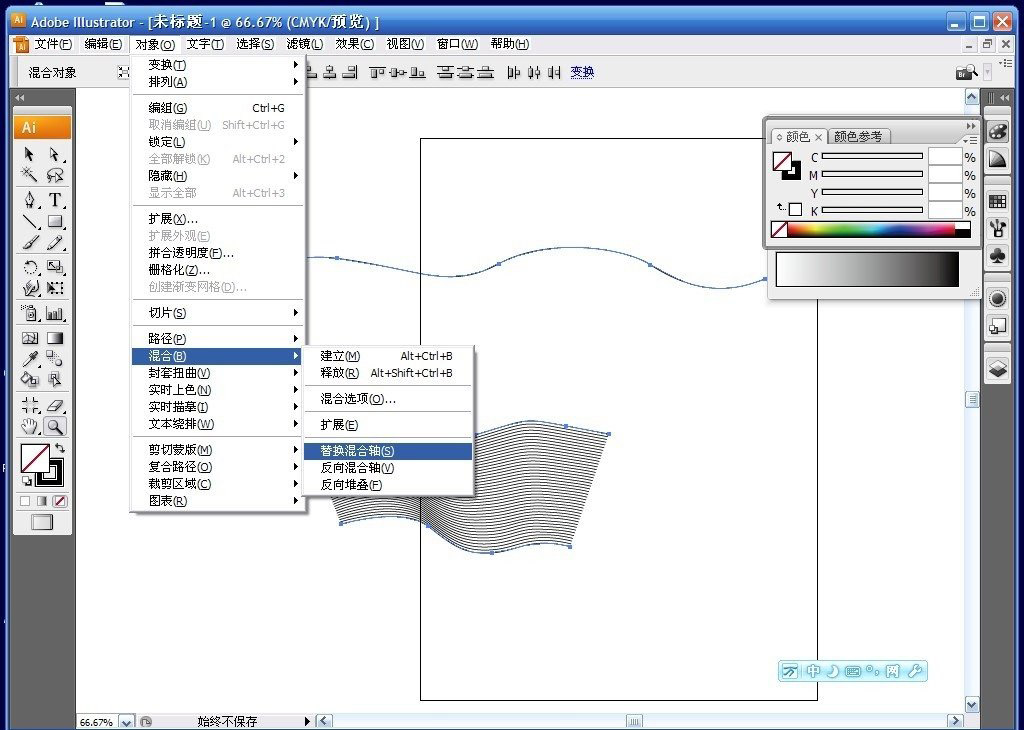This screenshot has width=1024, height=730.
Task: Open the Color panel from the right dock
Action: pyautogui.click(x=997, y=133)
